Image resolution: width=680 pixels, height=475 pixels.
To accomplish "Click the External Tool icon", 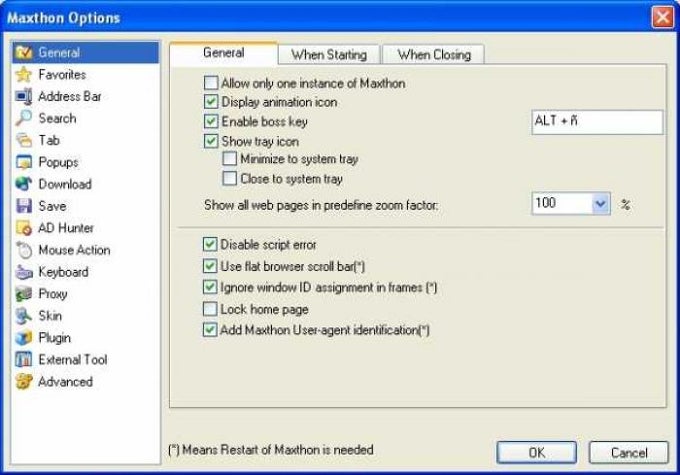I will pos(24,360).
